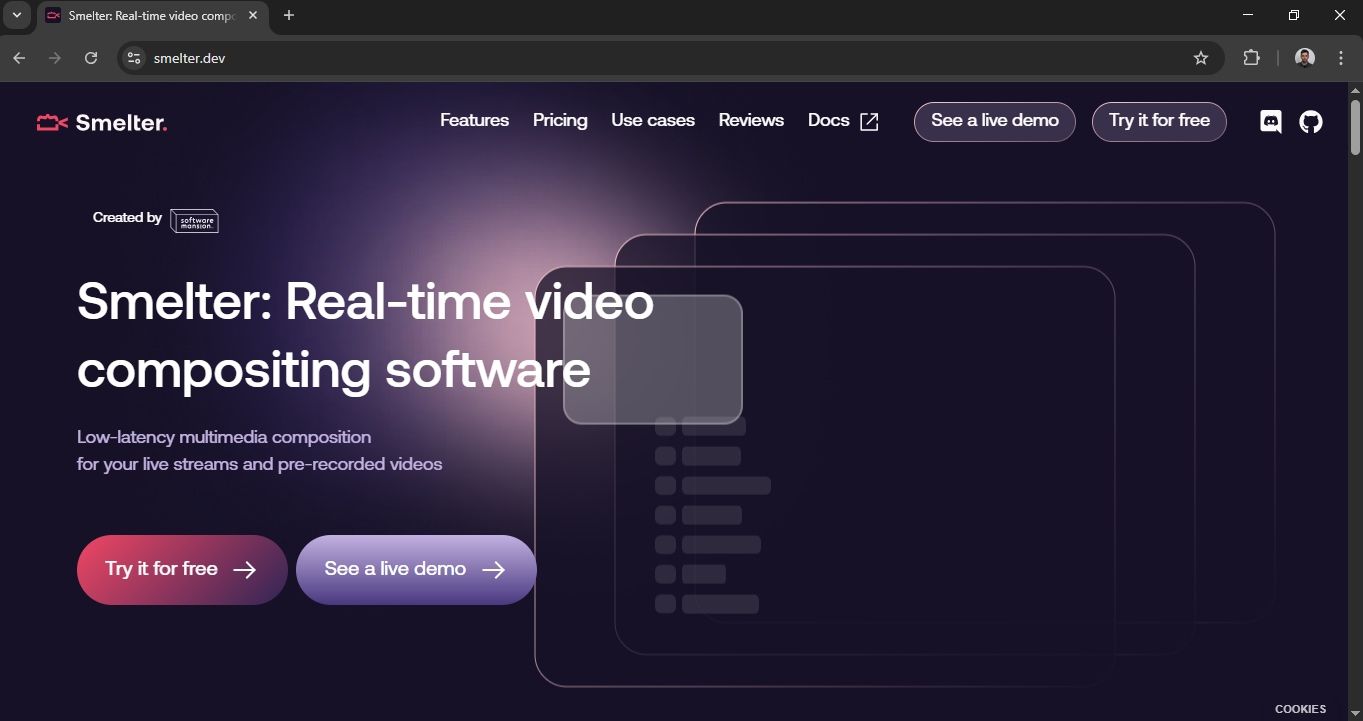Open the Discord icon link
1363x721 pixels.
pos(1270,122)
